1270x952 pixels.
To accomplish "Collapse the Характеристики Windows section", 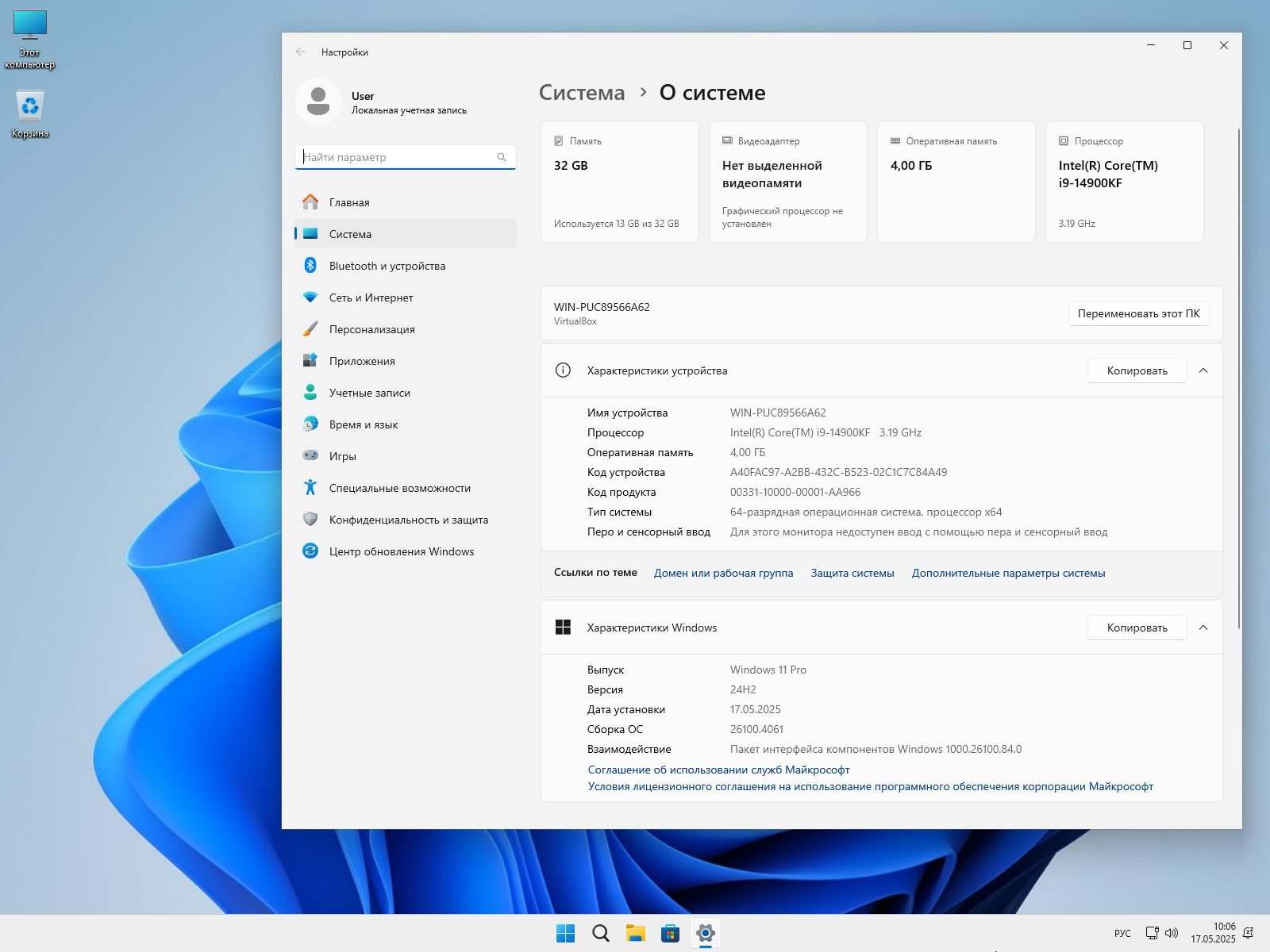I will [x=1203, y=628].
